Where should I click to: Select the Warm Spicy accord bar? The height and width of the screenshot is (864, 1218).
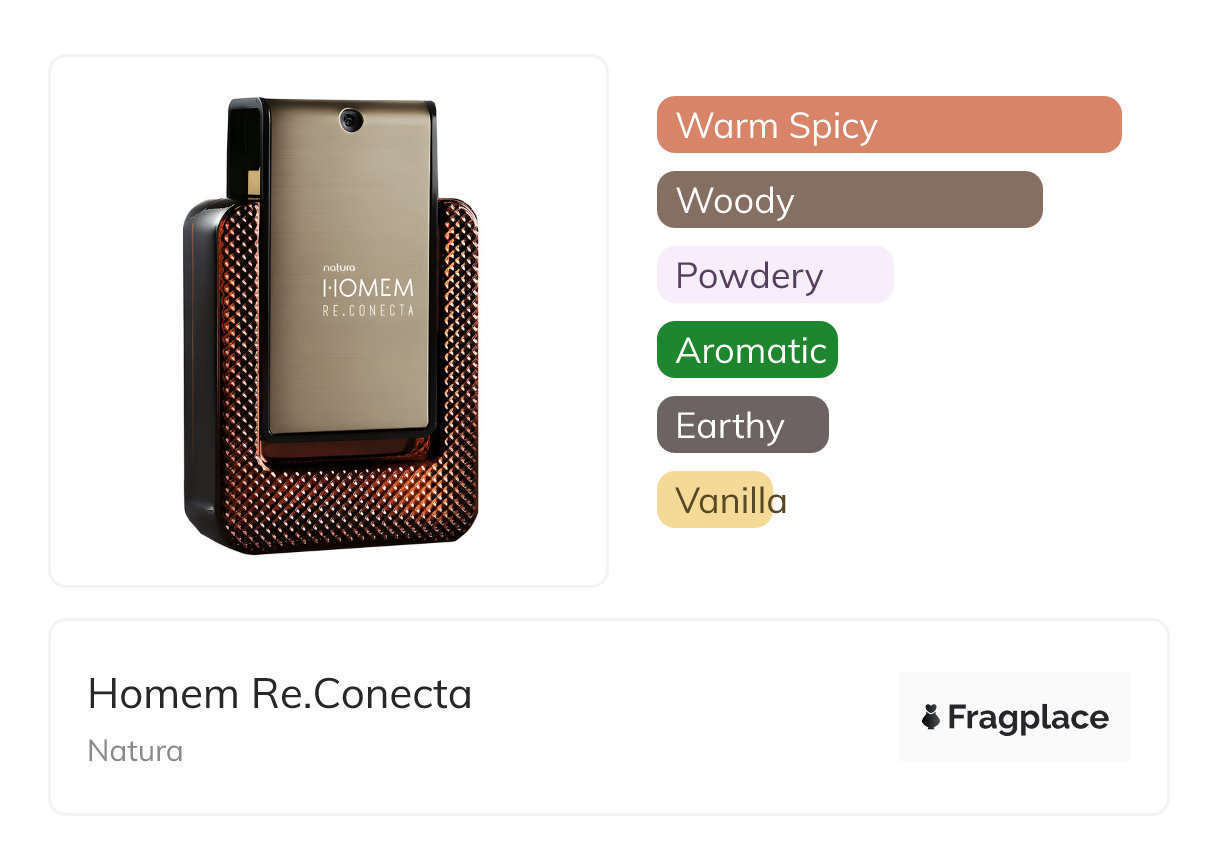[x=889, y=125]
